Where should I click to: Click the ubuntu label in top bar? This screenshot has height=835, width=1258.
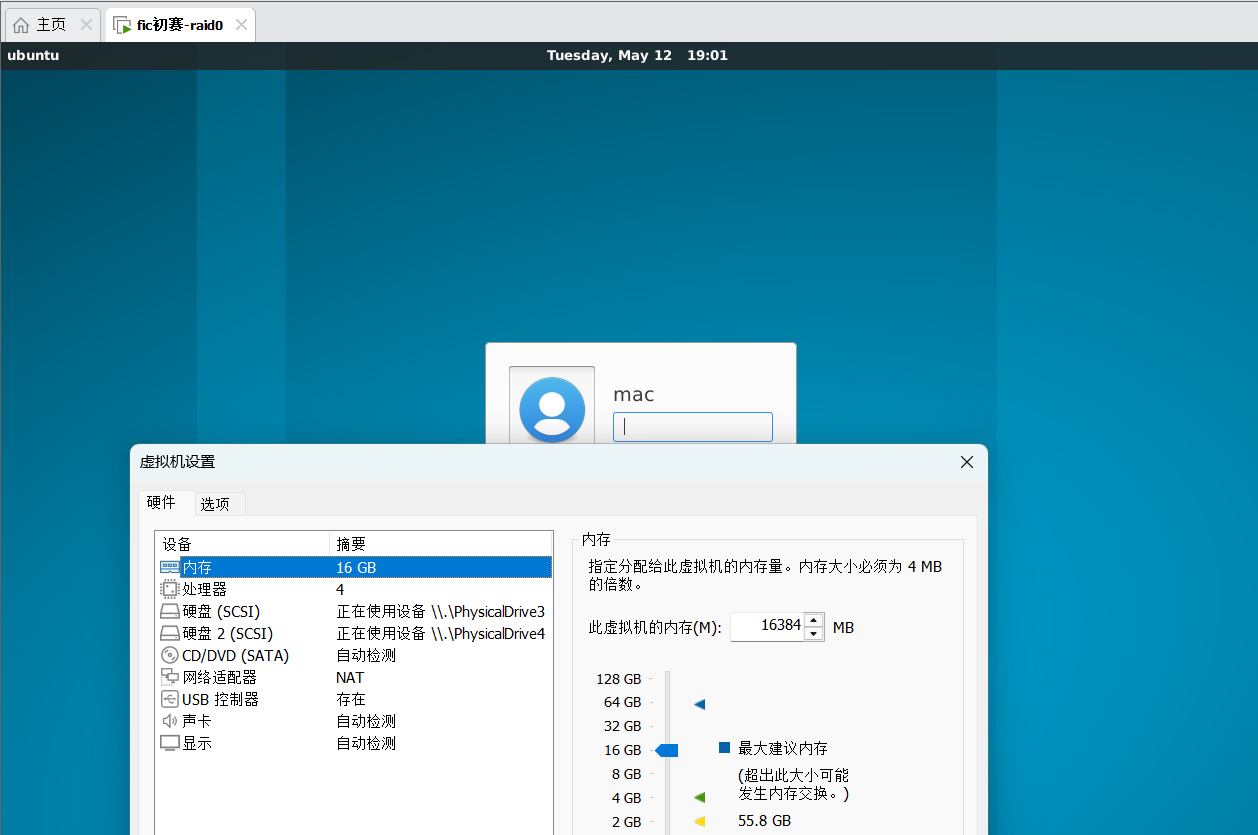tap(33, 55)
